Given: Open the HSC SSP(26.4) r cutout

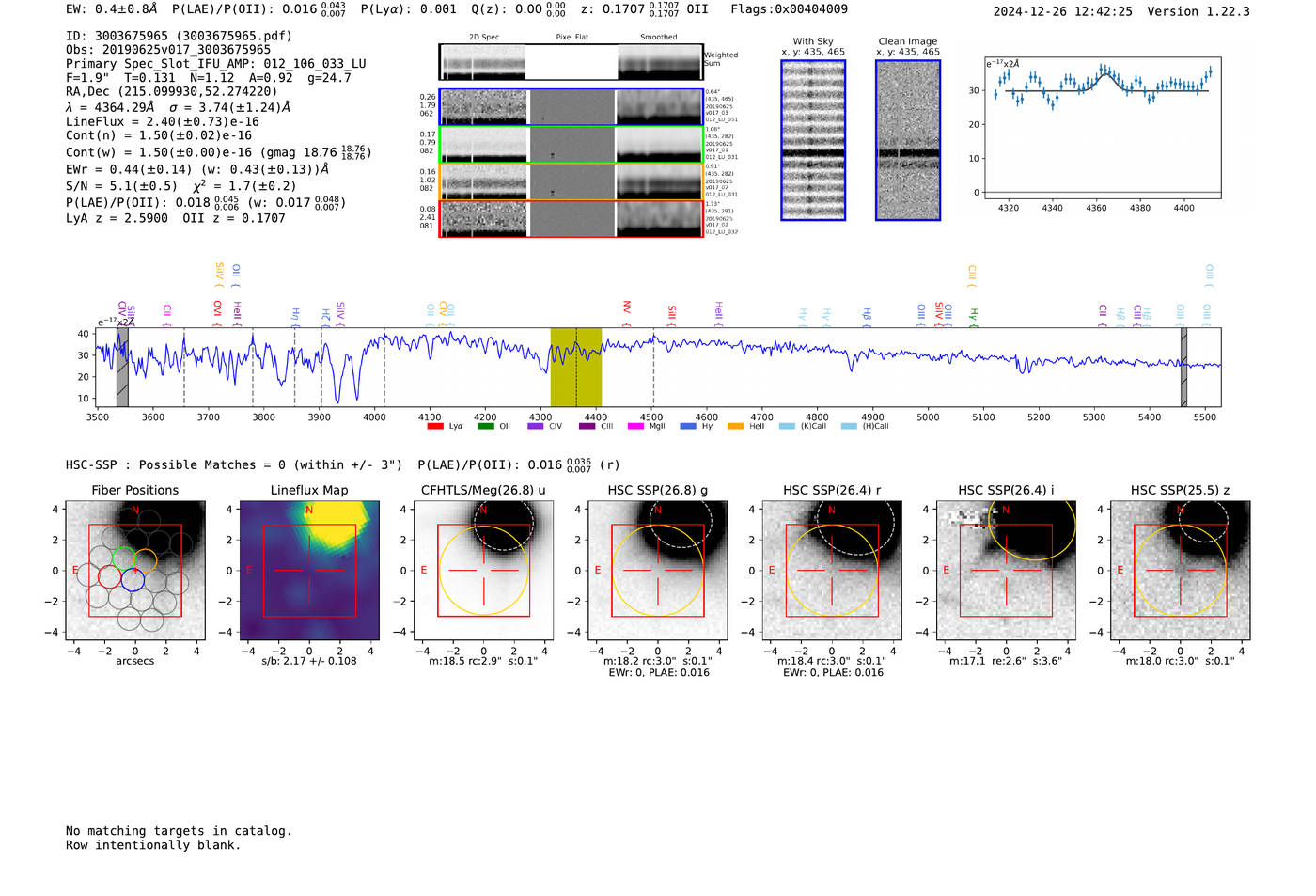Looking at the screenshot, I should [832, 571].
